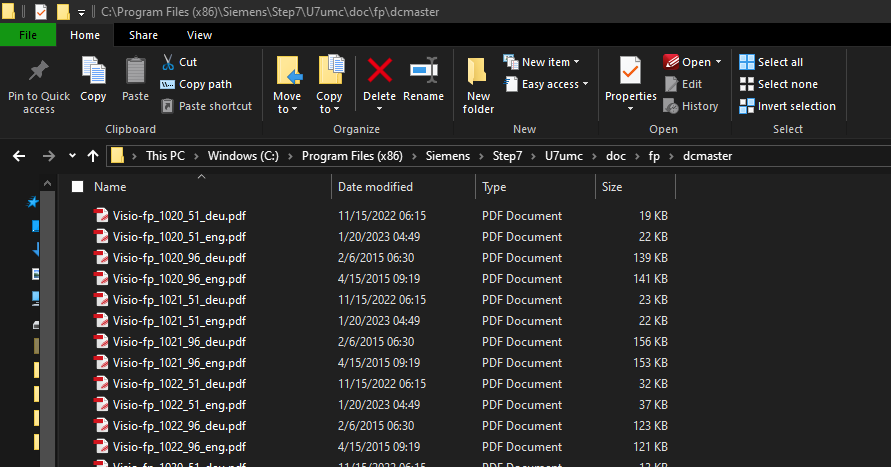Switch to the View ribbon tab
The image size is (891, 467).
pos(199,35)
